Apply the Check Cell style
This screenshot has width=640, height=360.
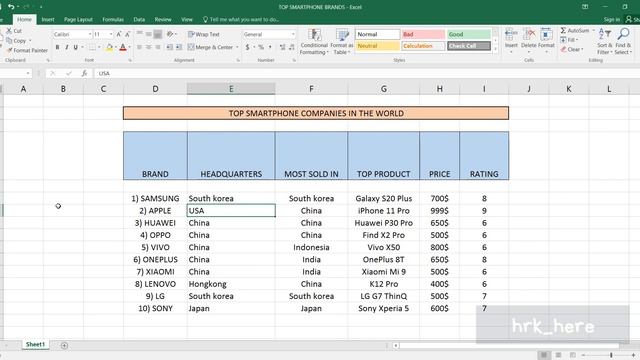pos(469,46)
